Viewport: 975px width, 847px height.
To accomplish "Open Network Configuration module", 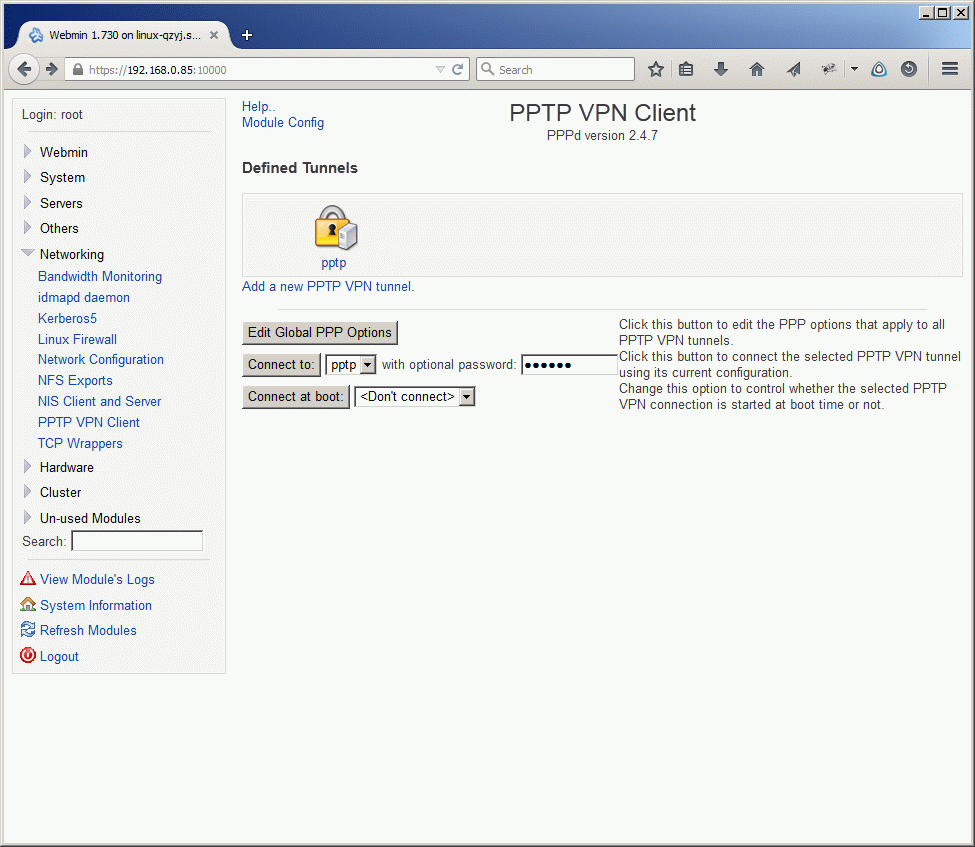I will pyautogui.click(x=101, y=359).
